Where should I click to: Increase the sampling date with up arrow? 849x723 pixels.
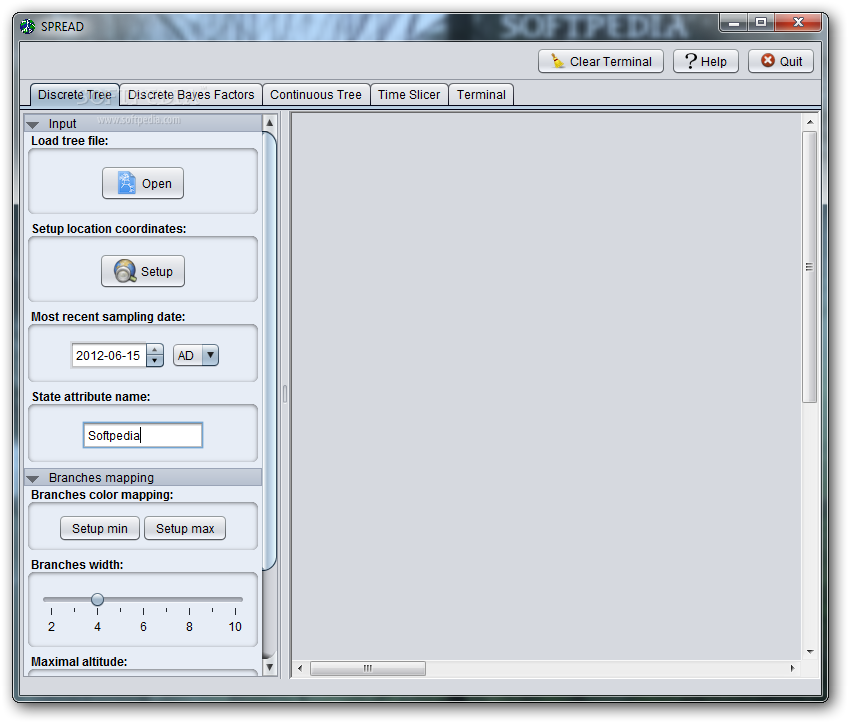pyautogui.click(x=155, y=350)
